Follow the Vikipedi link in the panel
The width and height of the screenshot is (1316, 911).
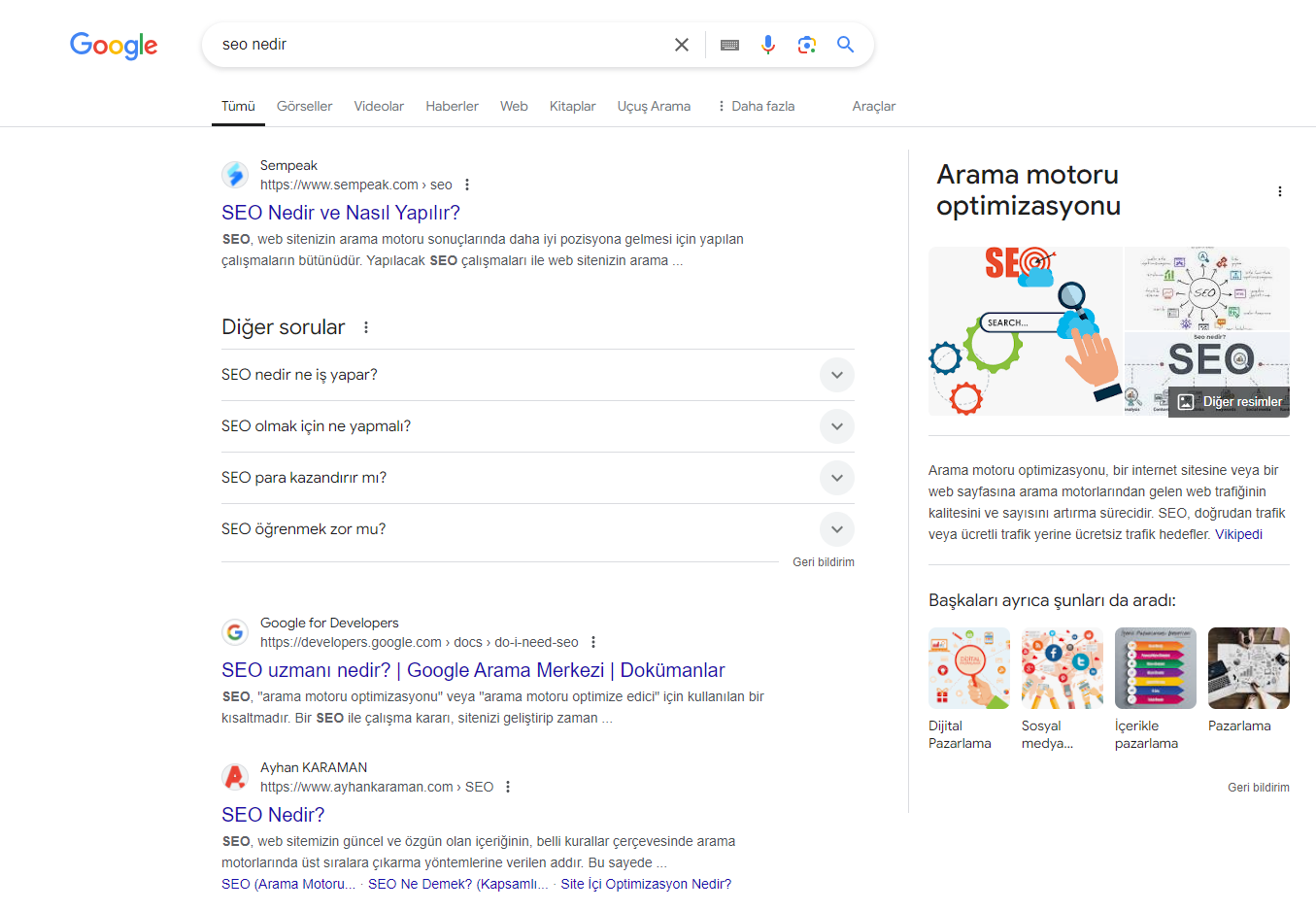(1238, 534)
